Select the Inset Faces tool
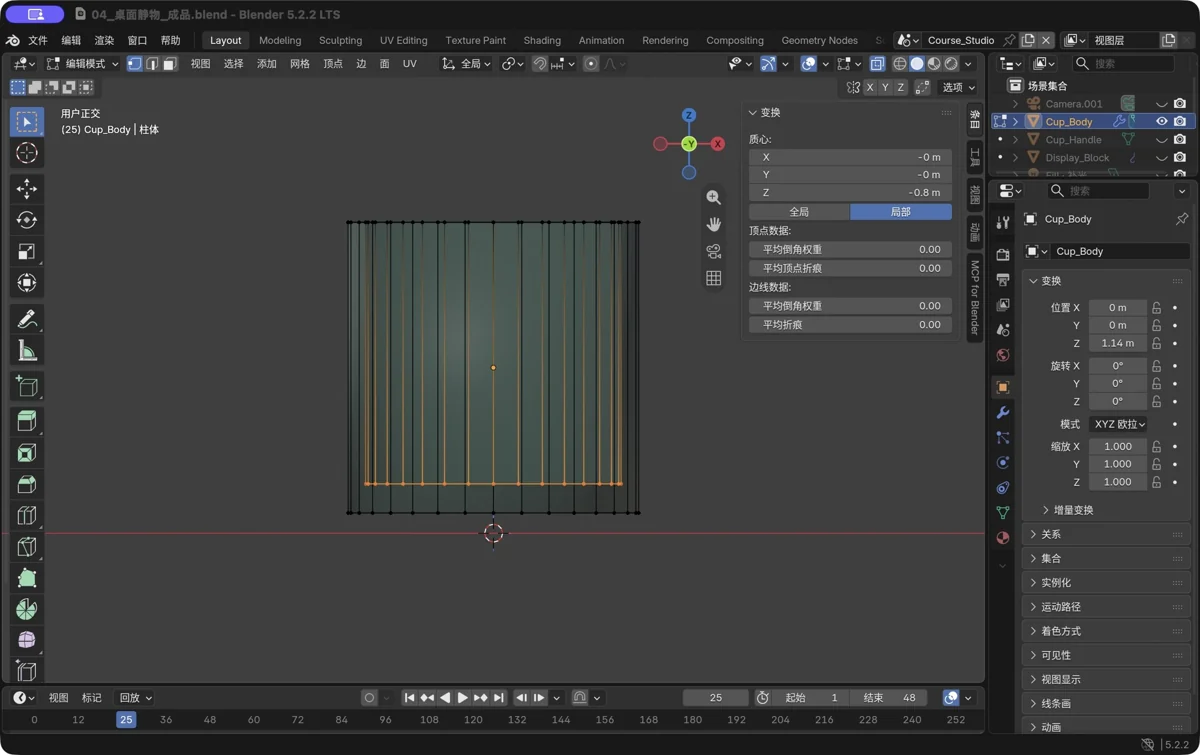 point(27,453)
